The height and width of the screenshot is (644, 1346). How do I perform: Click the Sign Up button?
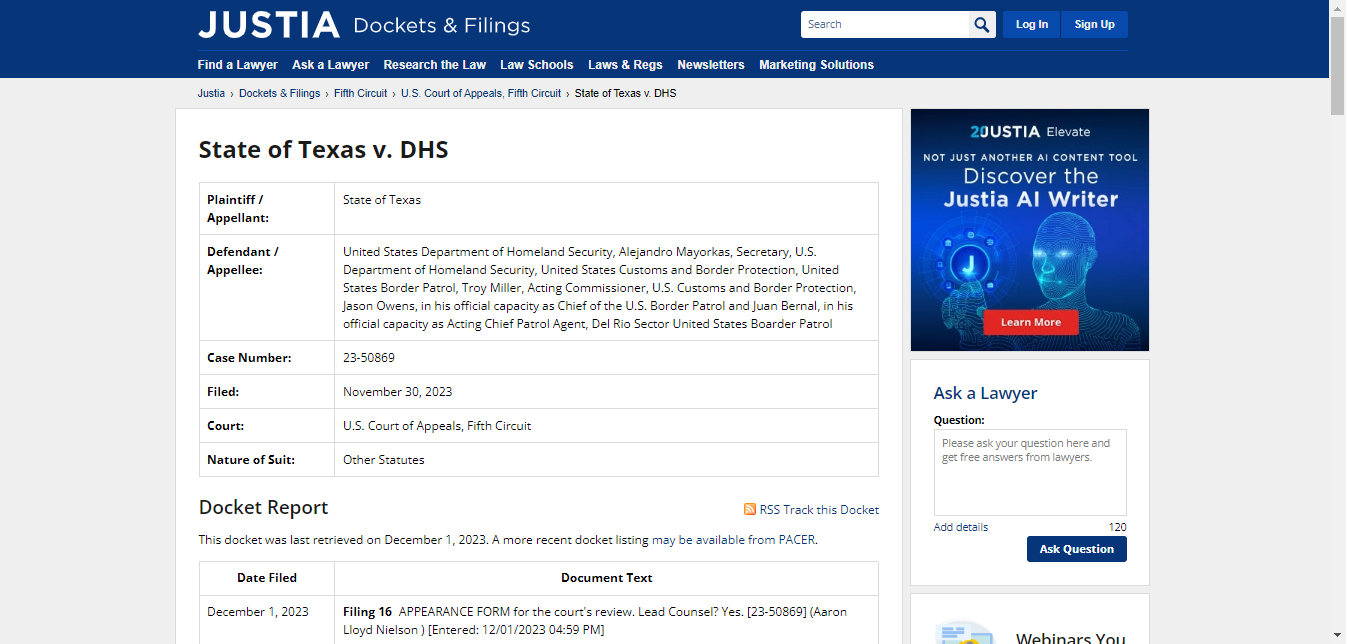click(x=1095, y=25)
